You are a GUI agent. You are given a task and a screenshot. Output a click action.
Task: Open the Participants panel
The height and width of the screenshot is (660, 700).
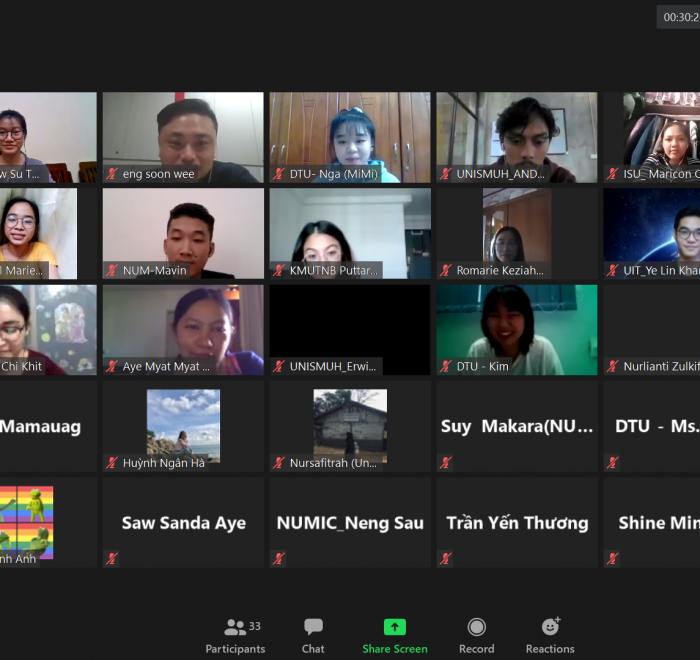[235, 635]
